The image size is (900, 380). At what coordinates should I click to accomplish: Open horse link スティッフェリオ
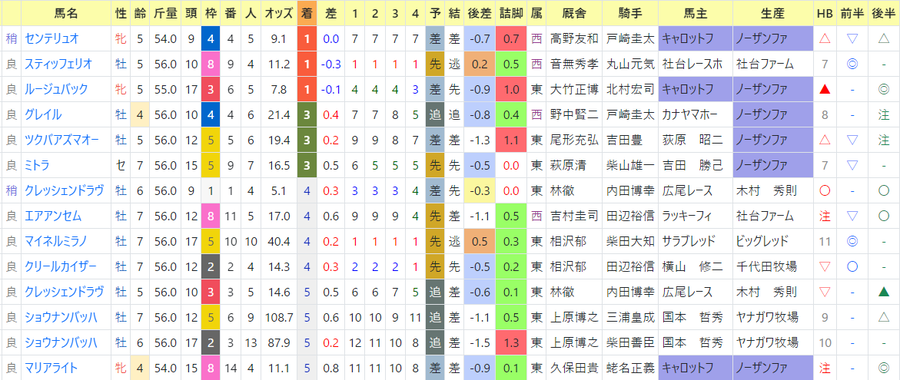pos(57,64)
